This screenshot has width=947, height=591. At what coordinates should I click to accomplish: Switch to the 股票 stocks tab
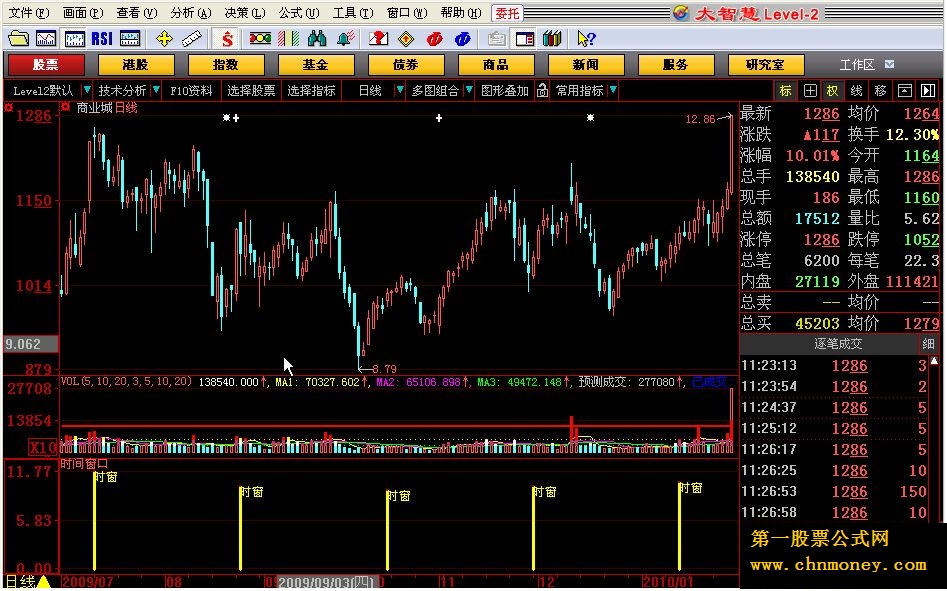46,65
